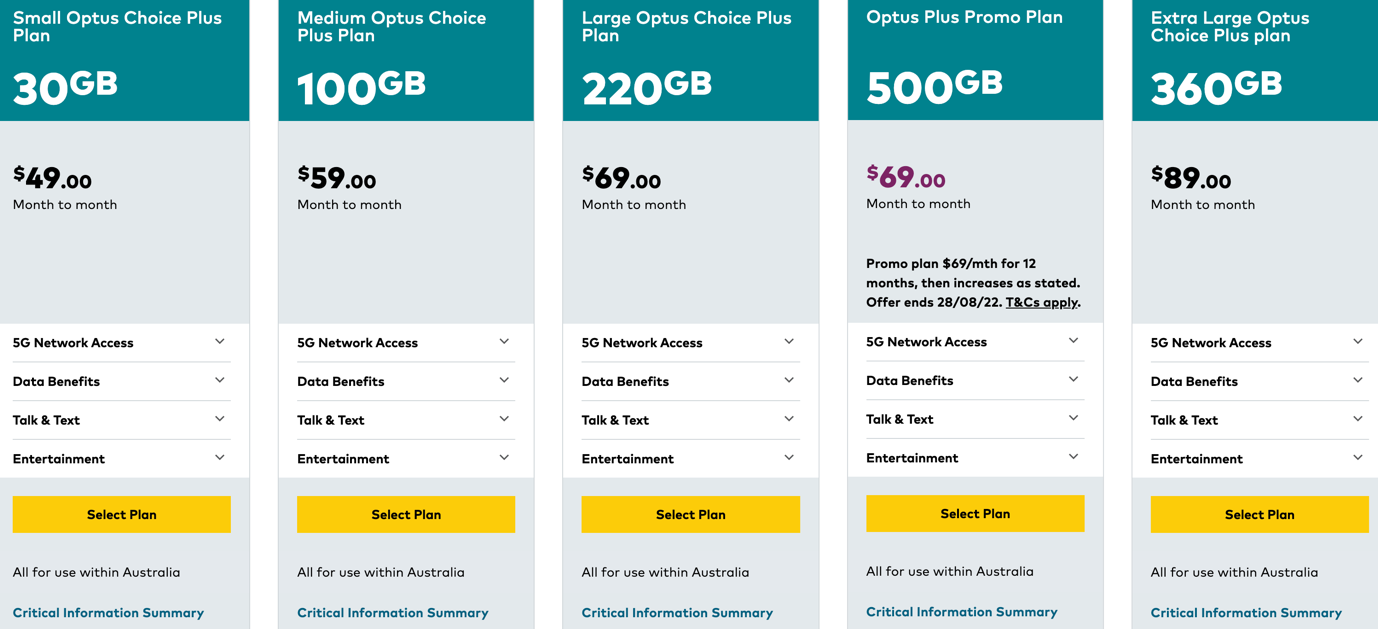1378x629 pixels.
Task: Expand 5G Network Access in Small plan
Action: [121, 343]
